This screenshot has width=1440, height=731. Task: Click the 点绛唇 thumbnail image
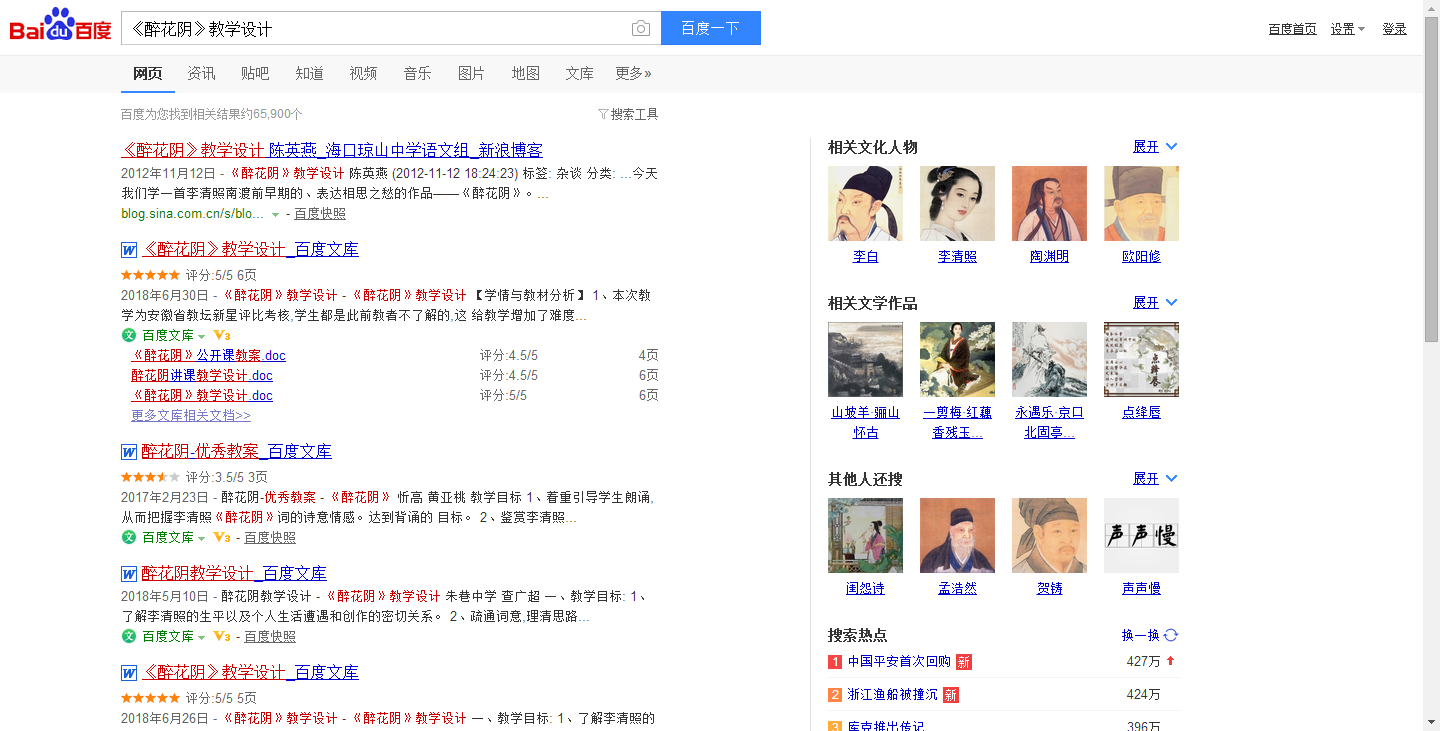[1141, 359]
